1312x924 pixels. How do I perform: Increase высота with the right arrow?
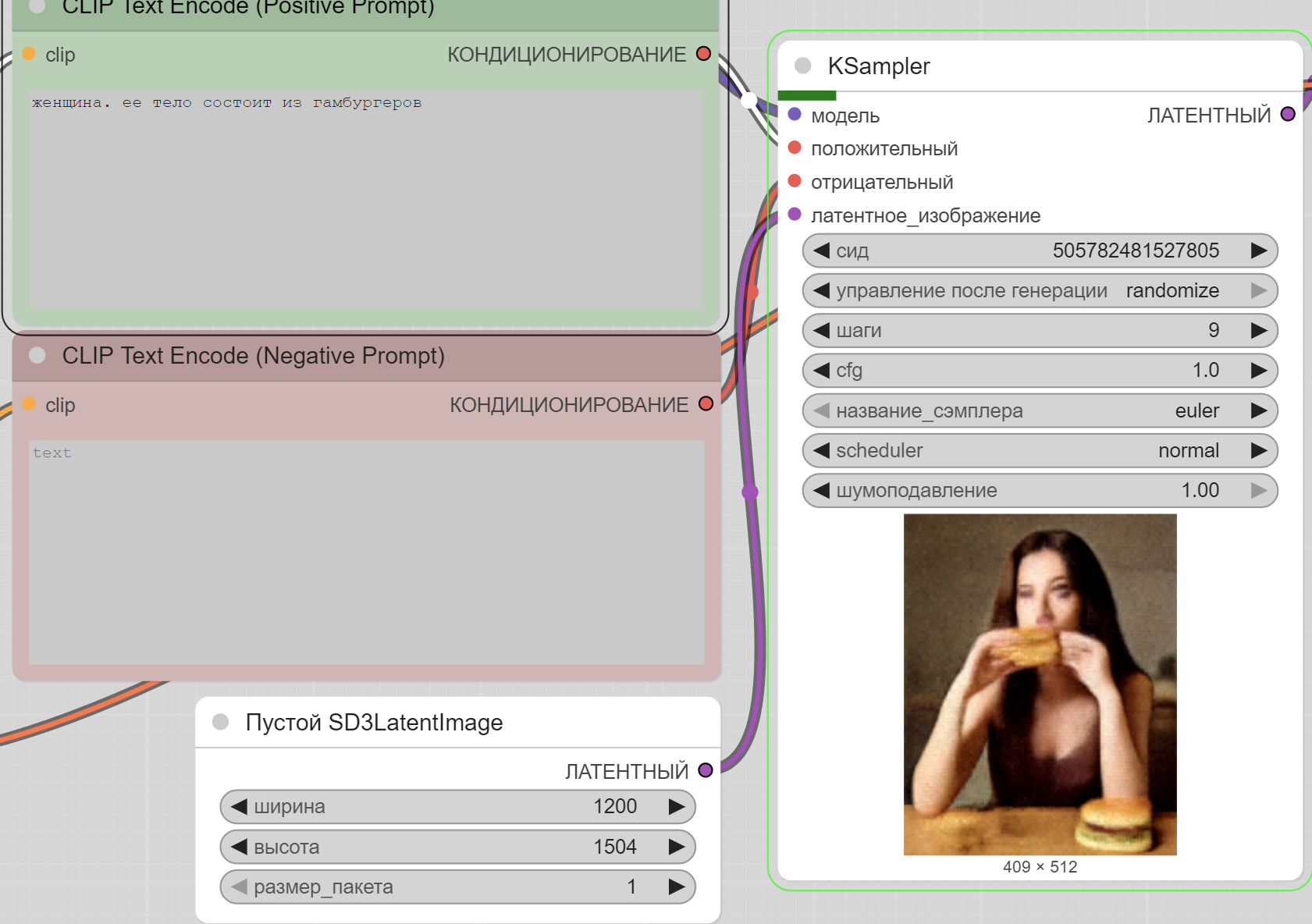coord(676,847)
